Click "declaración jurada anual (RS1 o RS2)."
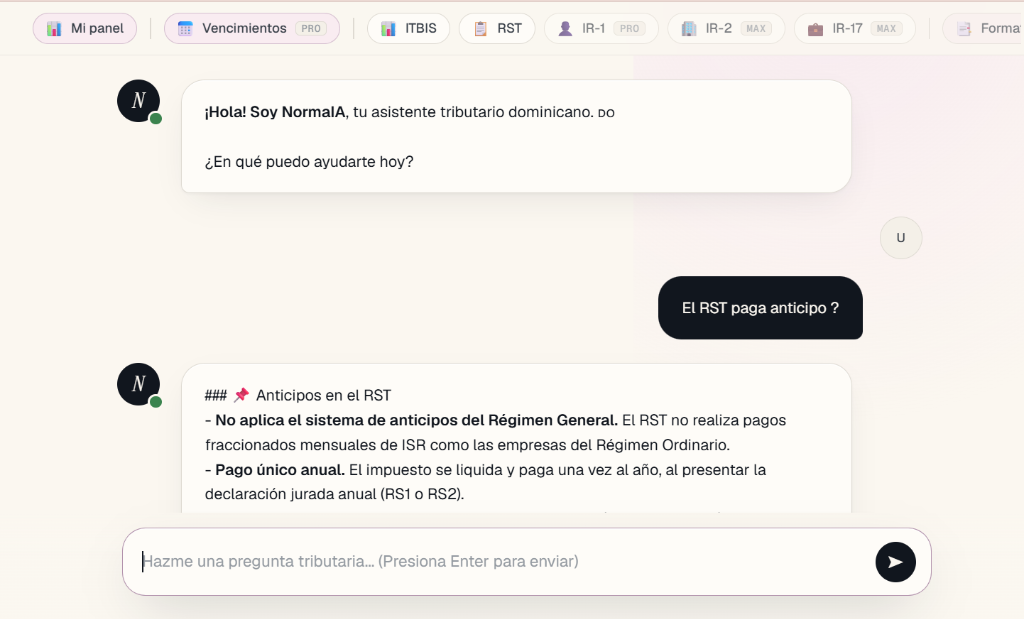Viewport: 1024px width, 619px height. [334, 494]
